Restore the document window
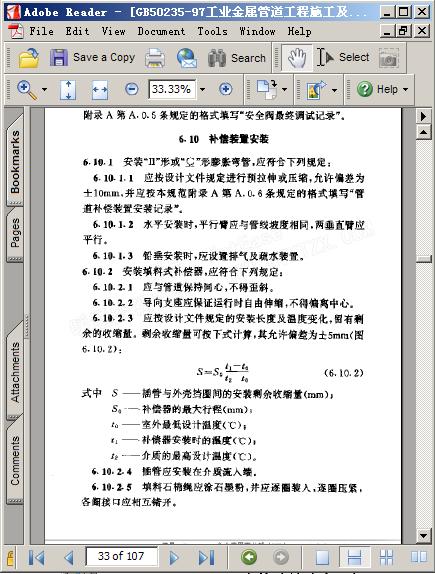Image resolution: width=435 pixels, height=574 pixels. click(404, 30)
